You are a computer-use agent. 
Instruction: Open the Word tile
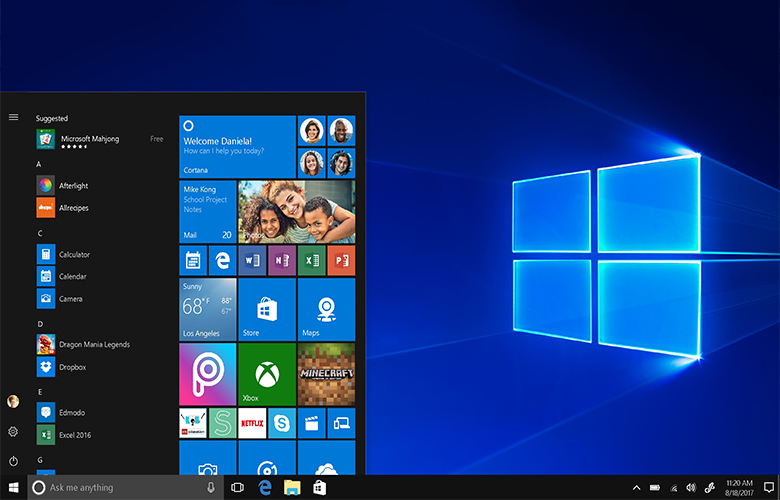point(252,260)
